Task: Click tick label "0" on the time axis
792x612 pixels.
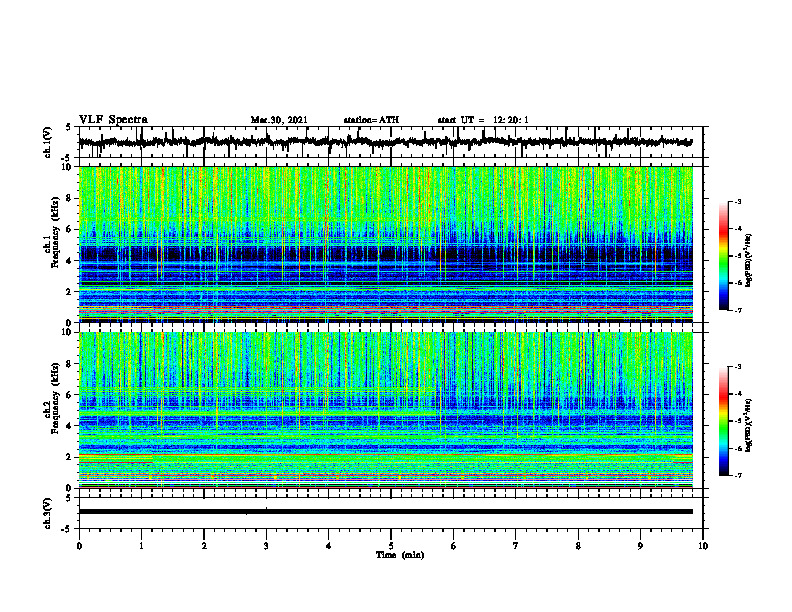Action: point(79,546)
